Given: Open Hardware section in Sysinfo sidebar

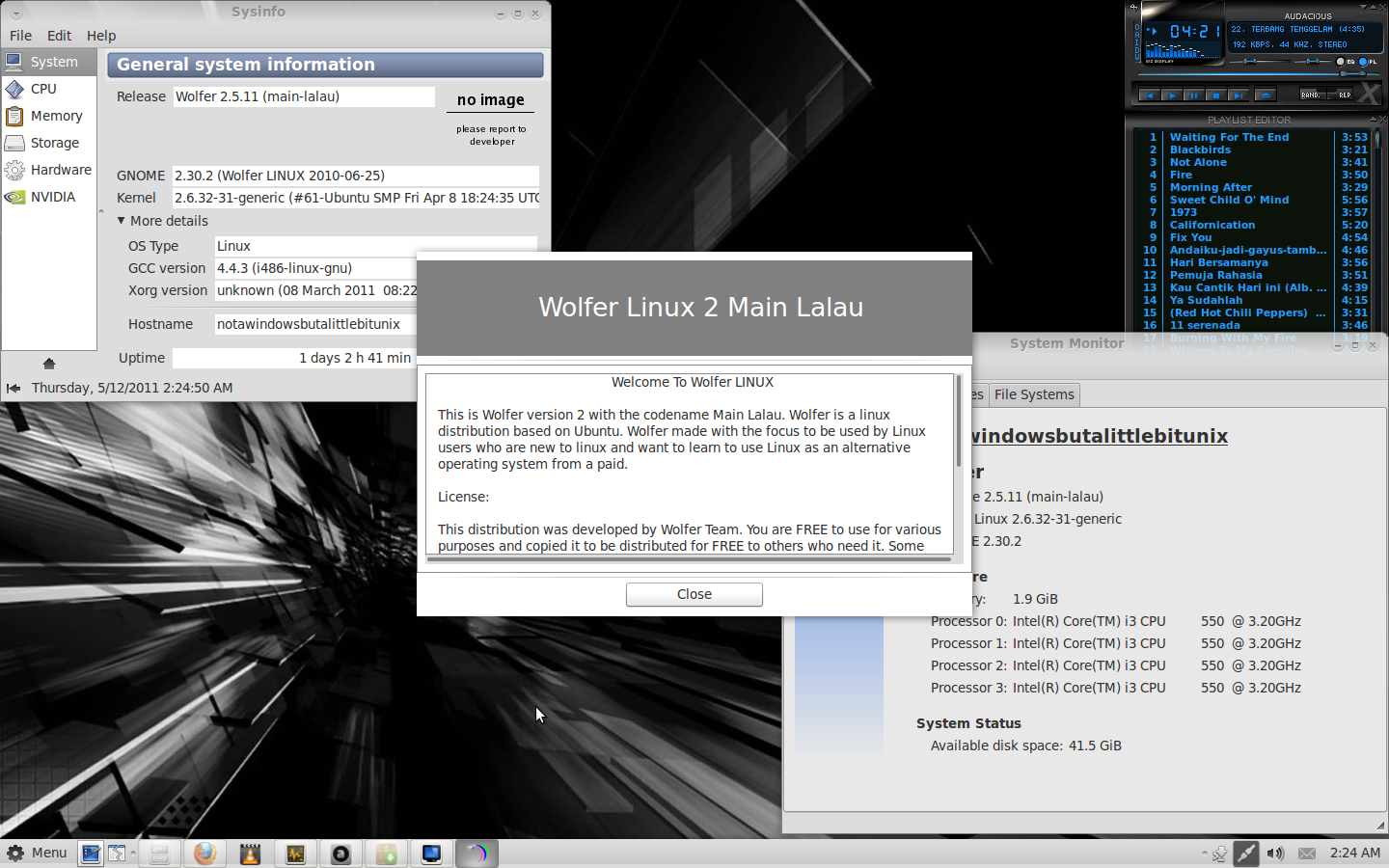Looking at the screenshot, I should pos(49,170).
